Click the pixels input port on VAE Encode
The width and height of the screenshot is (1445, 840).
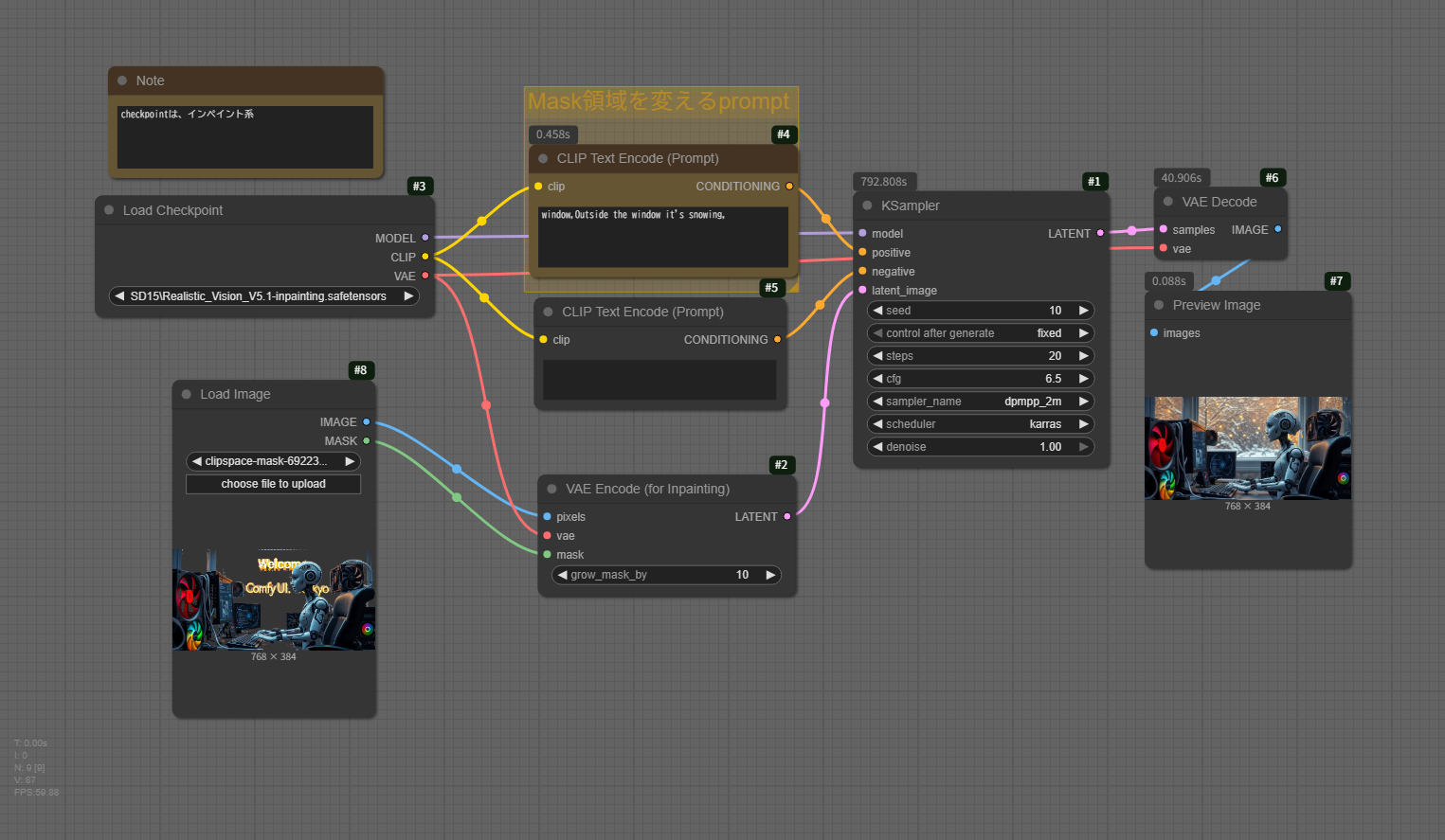click(x=548, y=516)
